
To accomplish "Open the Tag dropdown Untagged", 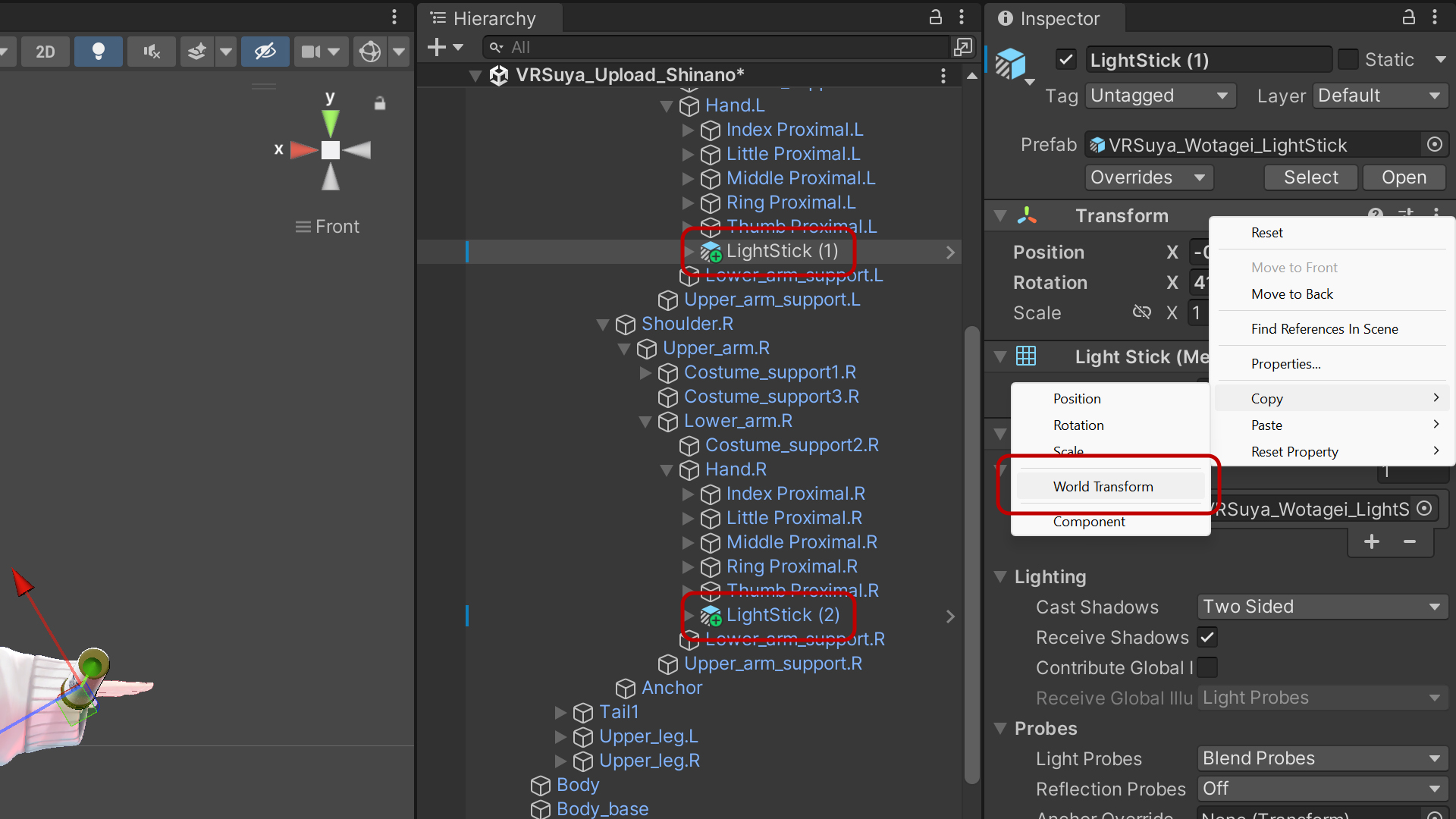I will pos(1160,96).
